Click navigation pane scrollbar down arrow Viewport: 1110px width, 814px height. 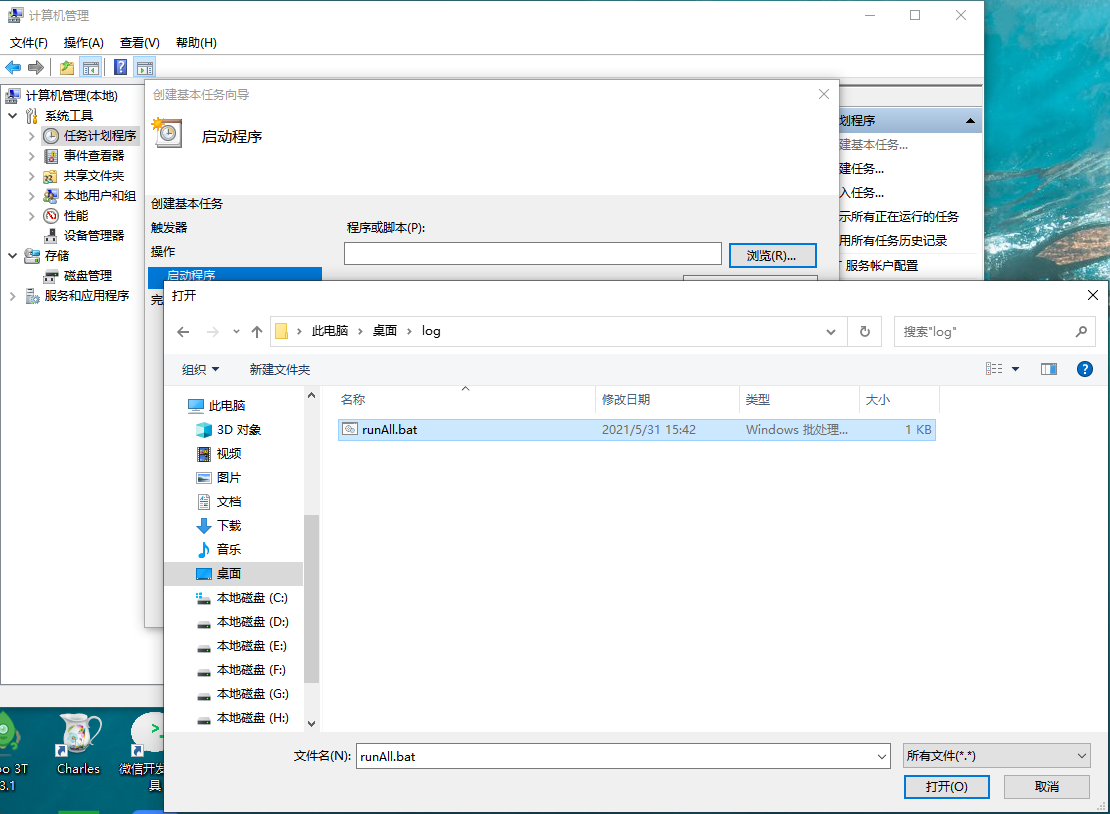[x=311, y=724]
